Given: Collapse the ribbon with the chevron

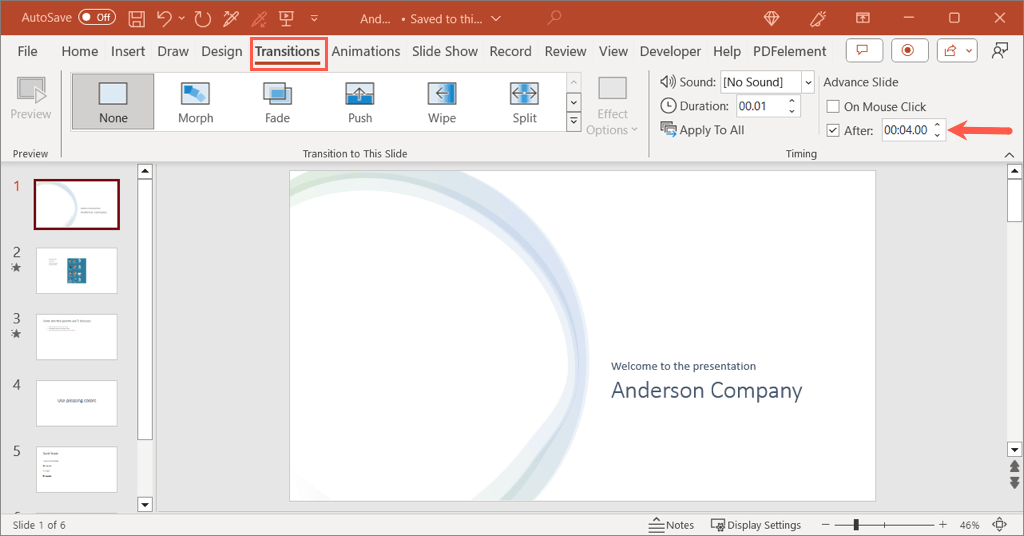Looking at the screenshot, I should click(x=1009, y=155).
